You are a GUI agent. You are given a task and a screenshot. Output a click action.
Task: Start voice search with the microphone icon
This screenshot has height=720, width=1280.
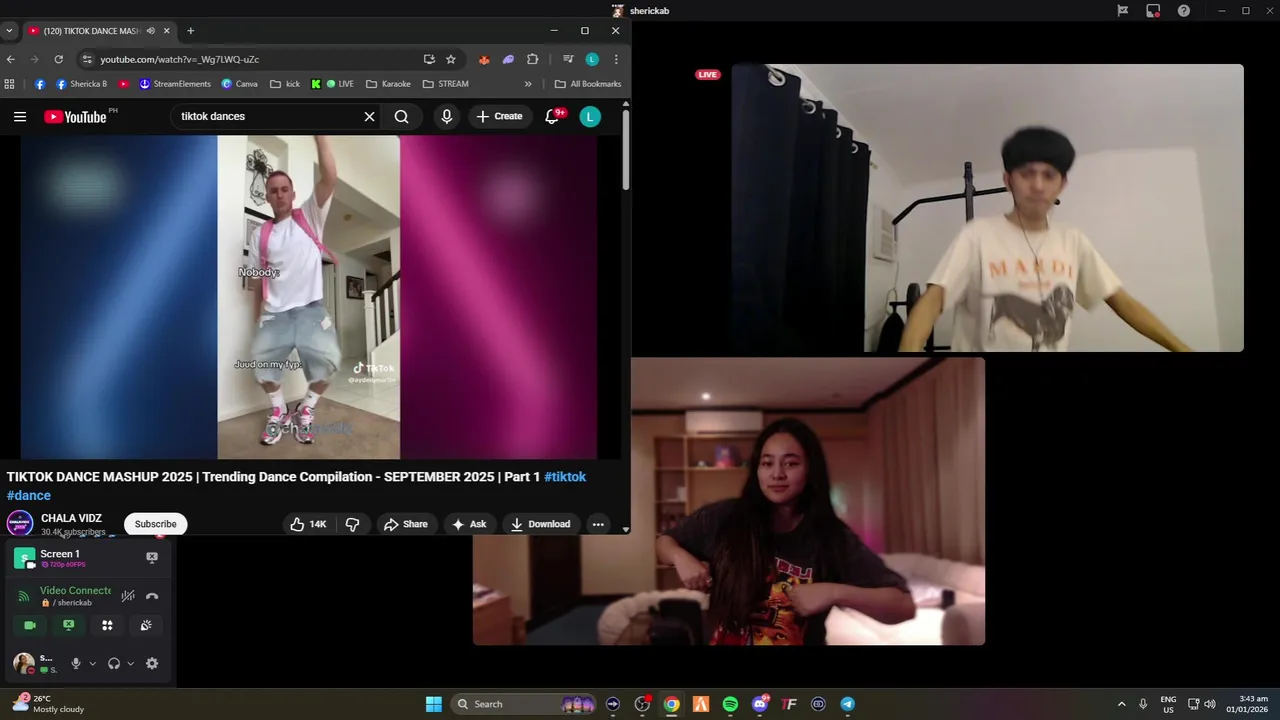tap(446, 117)
